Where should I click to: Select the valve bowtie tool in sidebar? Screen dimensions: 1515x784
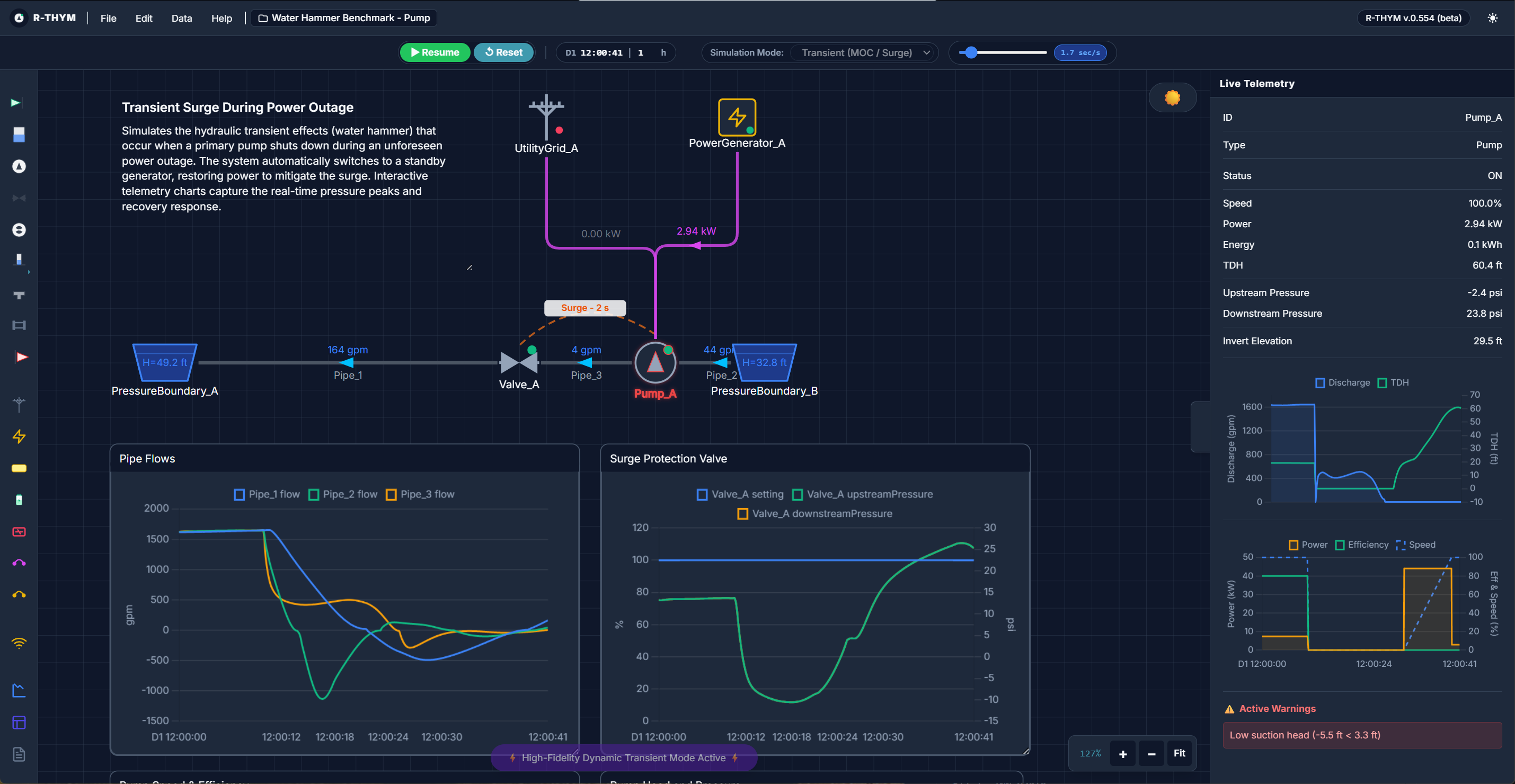click(19, 198)
